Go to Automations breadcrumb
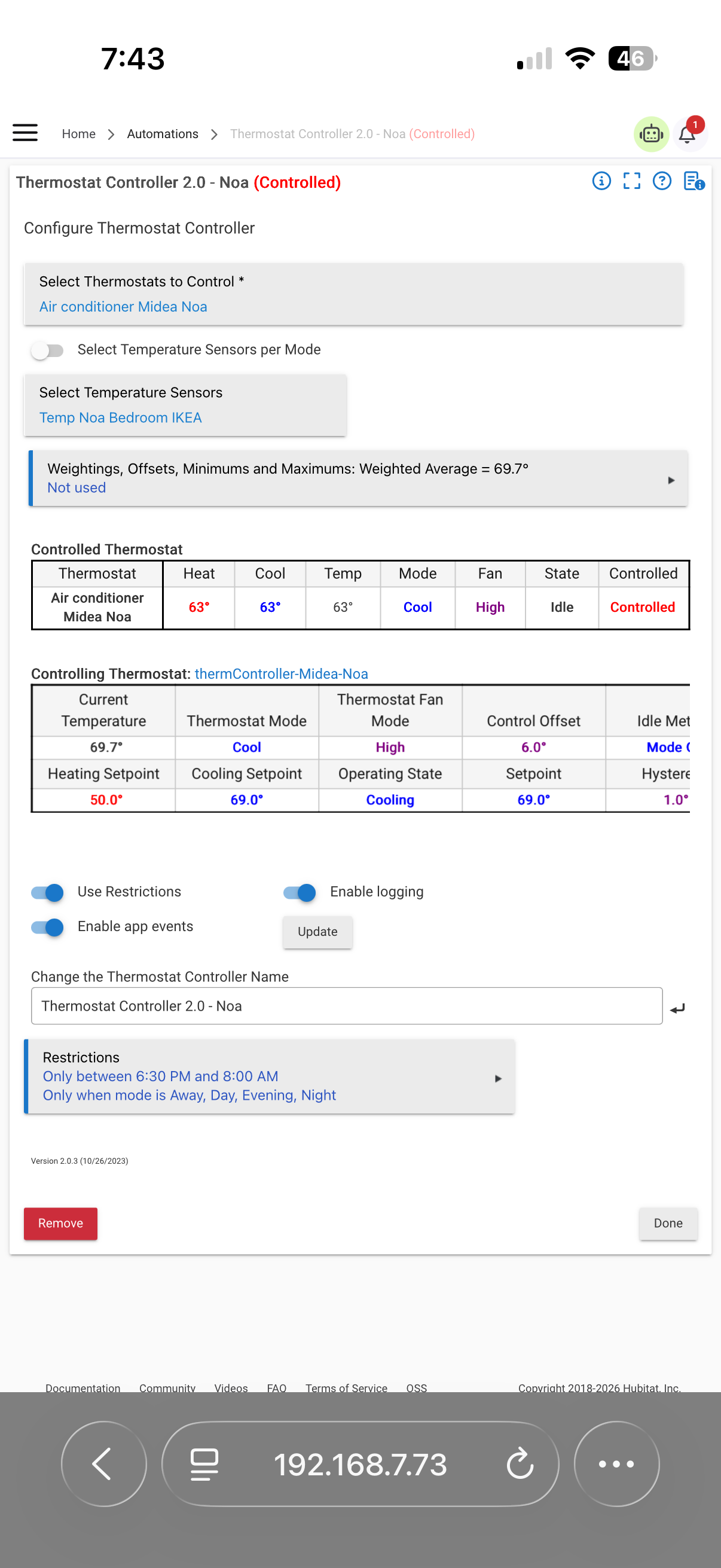The image size is (721, 1568). 163,134
